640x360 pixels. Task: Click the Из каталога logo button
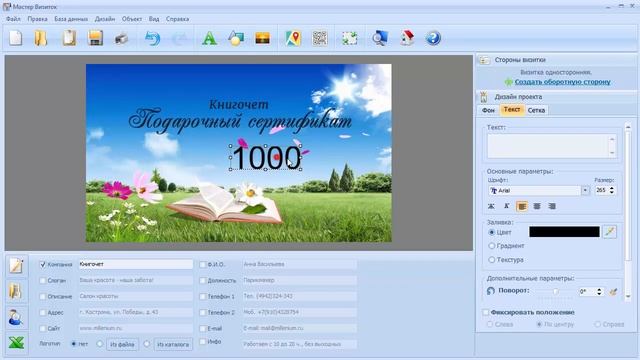click(x=173, y=344)
